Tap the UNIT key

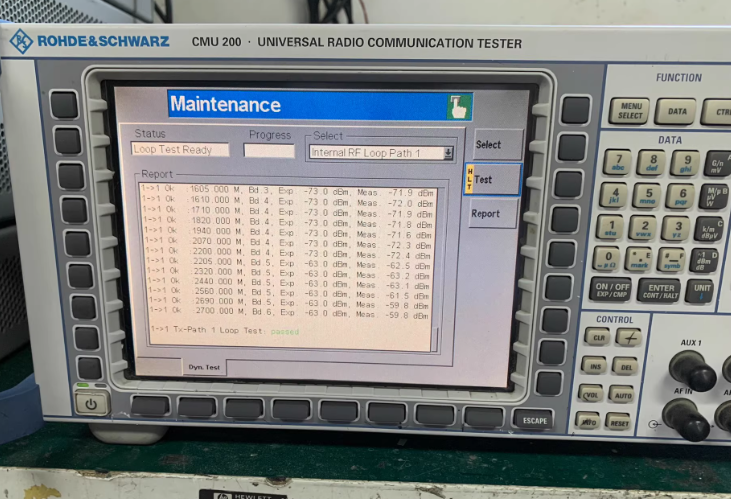(700, 291)
